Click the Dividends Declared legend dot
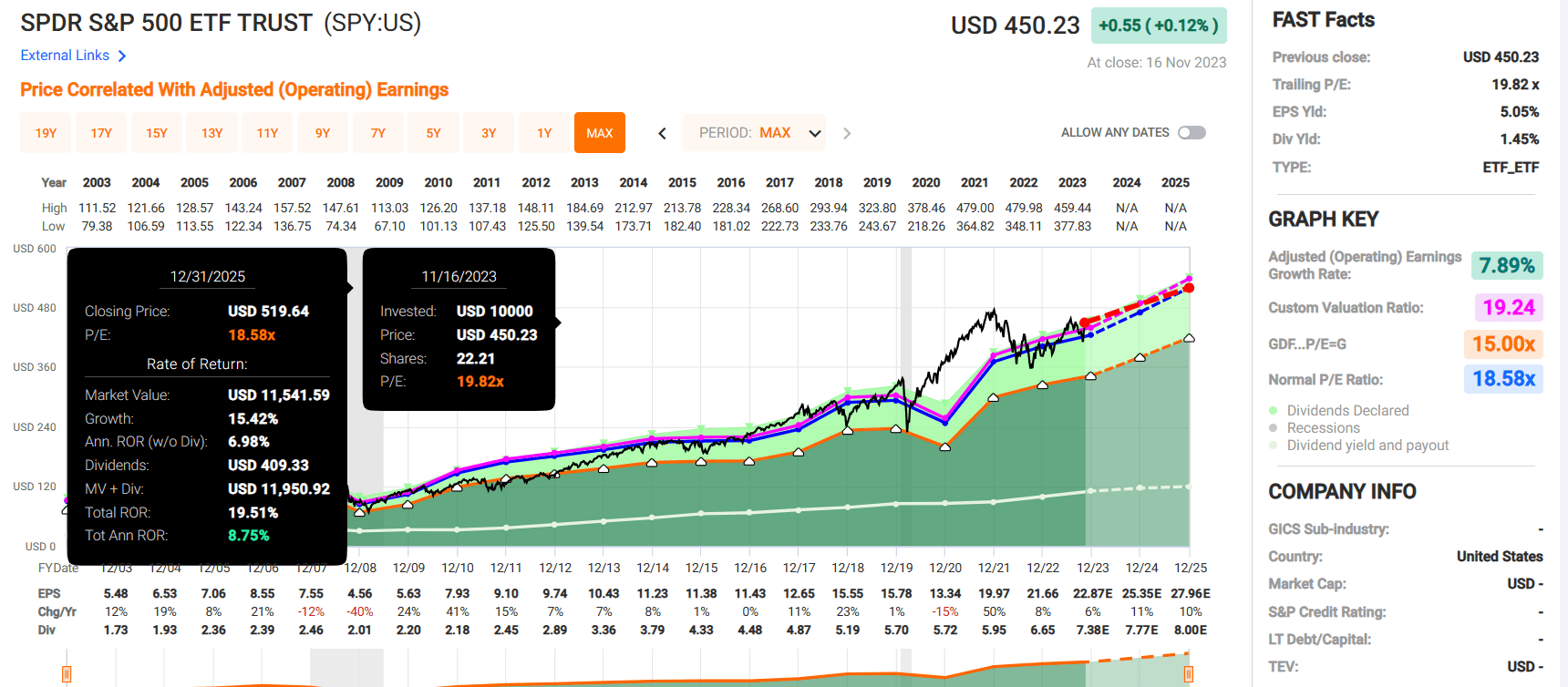Screen dimensions: 1568x687 (x=1274, y=411)
